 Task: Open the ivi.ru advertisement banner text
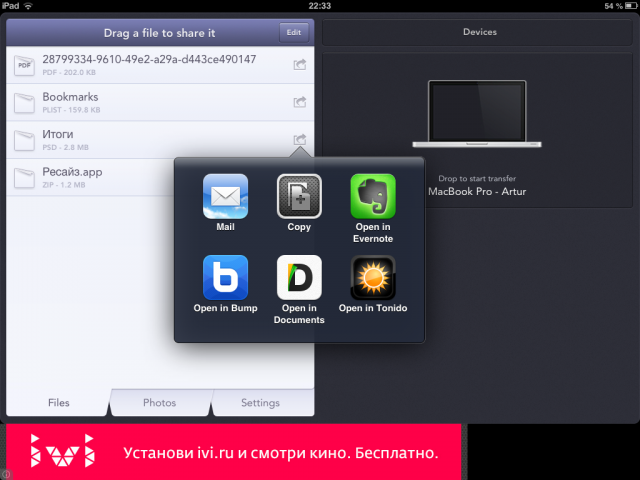tap(281, 453)
